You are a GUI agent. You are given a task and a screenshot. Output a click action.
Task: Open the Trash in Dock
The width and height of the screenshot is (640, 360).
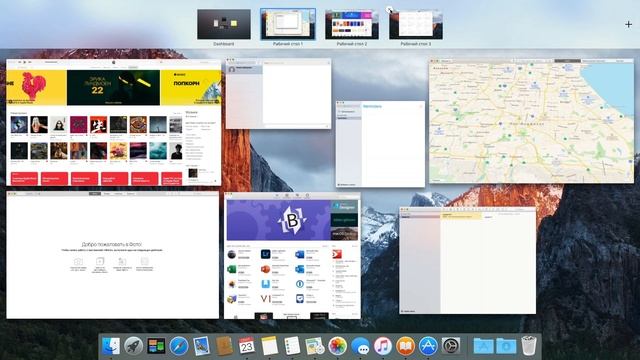coord(529,346)
